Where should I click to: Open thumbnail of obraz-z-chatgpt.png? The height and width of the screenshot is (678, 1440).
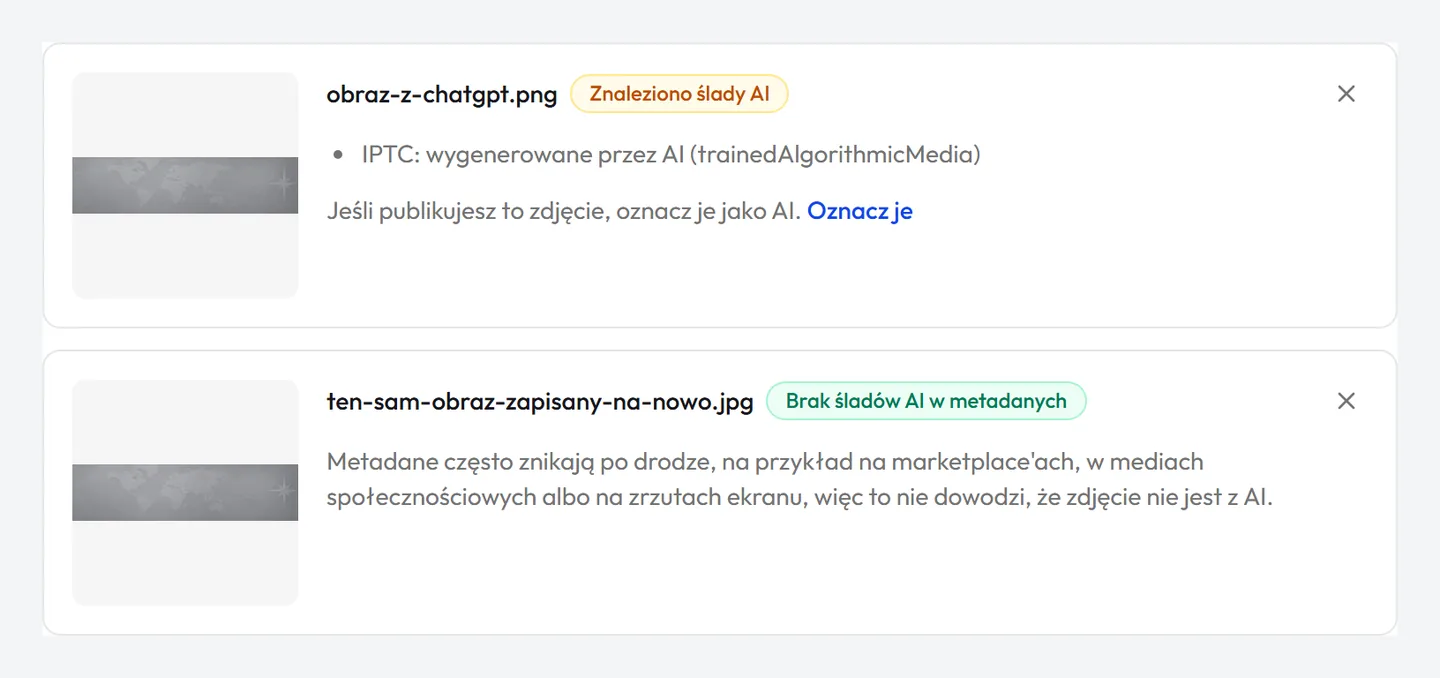pos(185,185)
